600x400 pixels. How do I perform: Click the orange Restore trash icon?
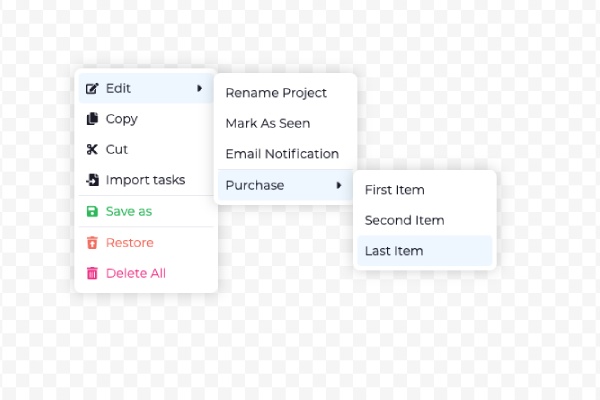coord(92,243)
